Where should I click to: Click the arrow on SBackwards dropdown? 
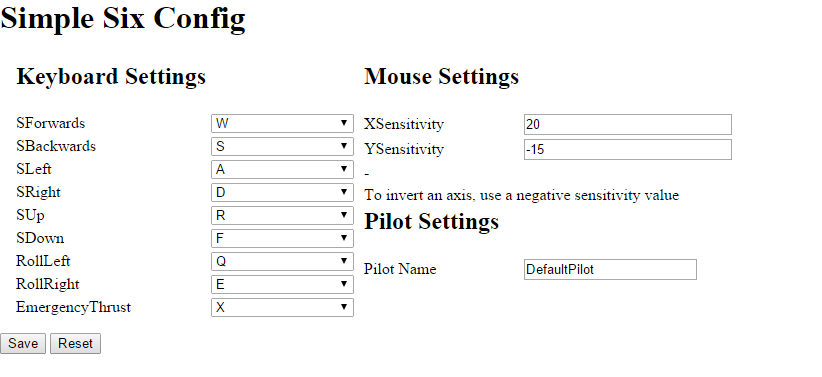(344, 146)
